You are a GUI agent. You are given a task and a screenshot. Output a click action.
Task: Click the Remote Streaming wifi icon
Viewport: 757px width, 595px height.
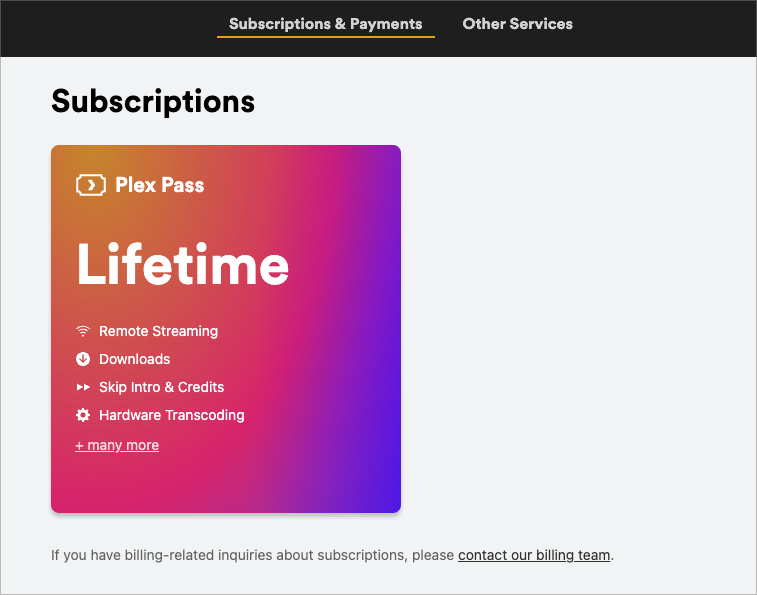coord(83,331)
